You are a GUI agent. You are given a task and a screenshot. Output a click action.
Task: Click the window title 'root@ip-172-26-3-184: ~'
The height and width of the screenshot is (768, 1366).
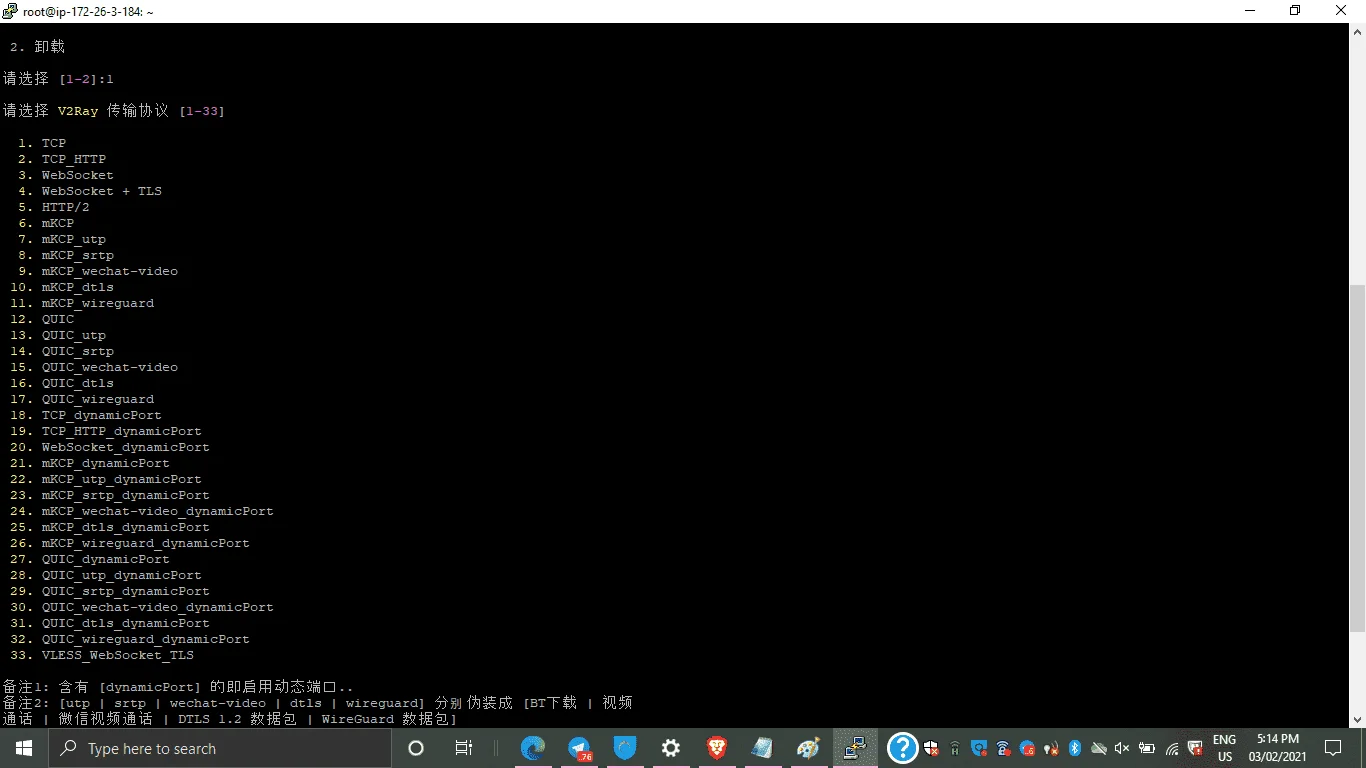click(88, 11)
